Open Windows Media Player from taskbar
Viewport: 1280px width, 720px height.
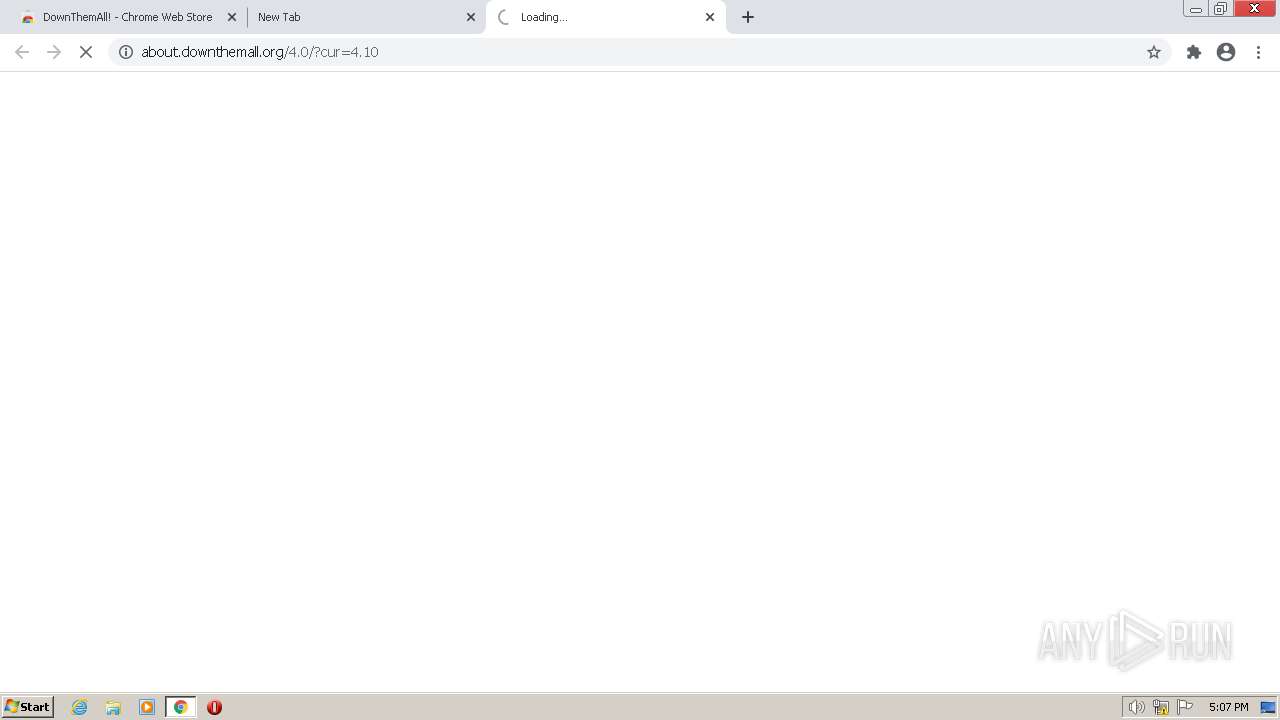tap(147, 707)
